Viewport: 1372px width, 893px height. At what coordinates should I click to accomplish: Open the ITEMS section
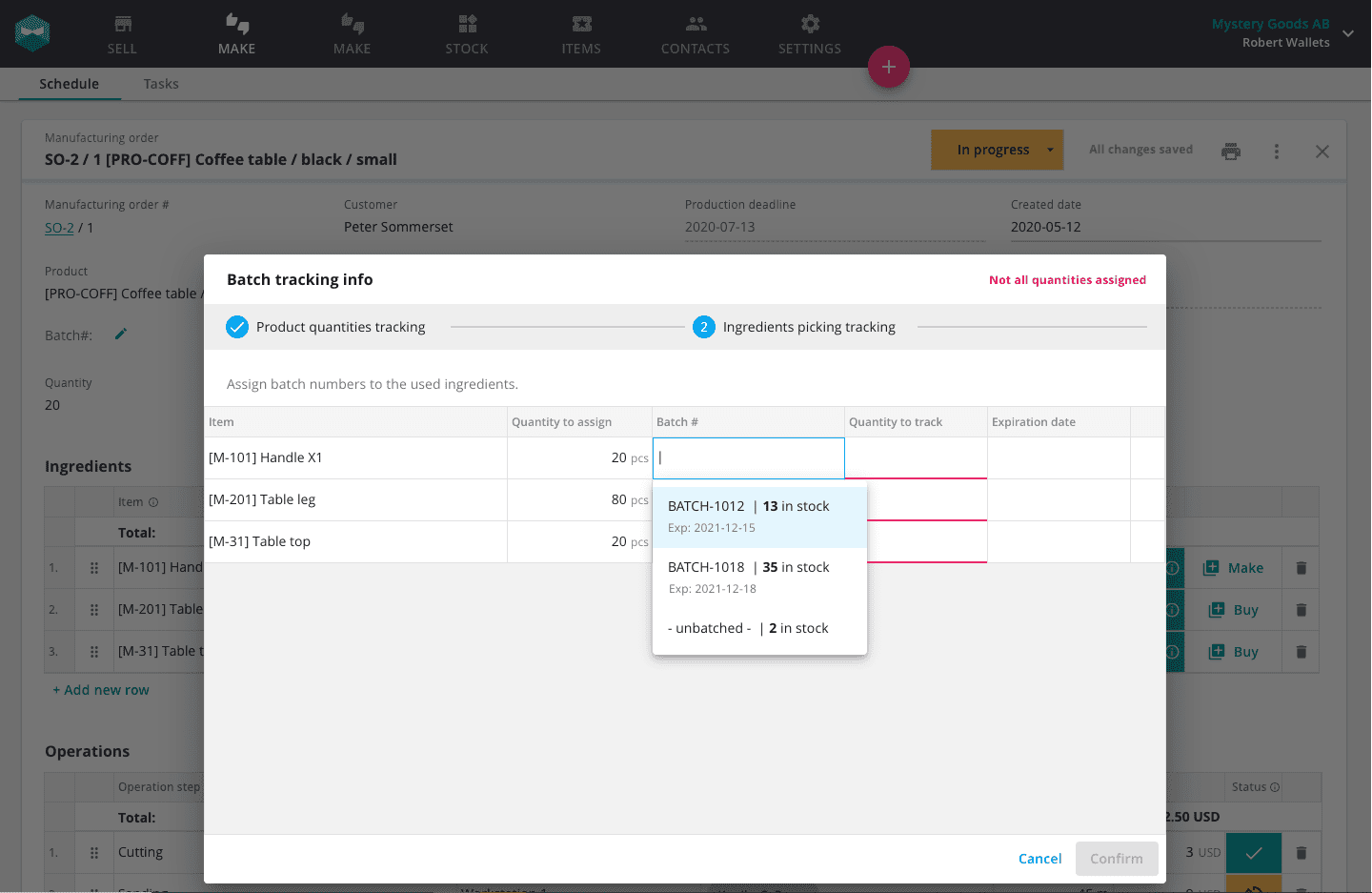click(581, 34)
